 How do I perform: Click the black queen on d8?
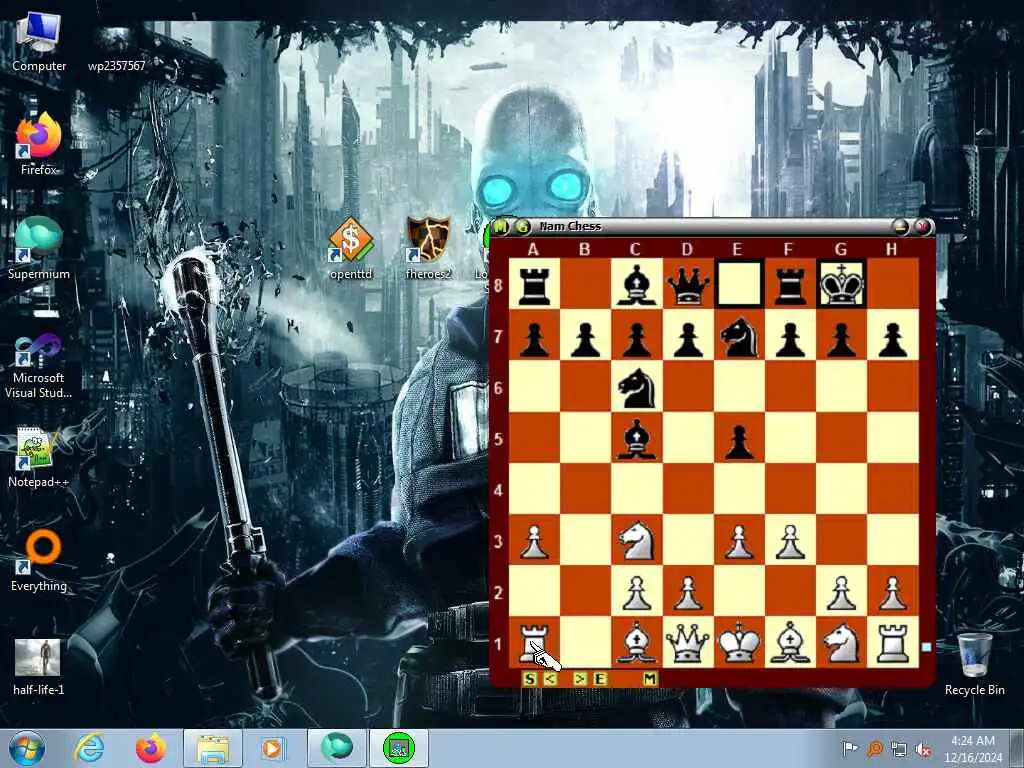(687, 284)
